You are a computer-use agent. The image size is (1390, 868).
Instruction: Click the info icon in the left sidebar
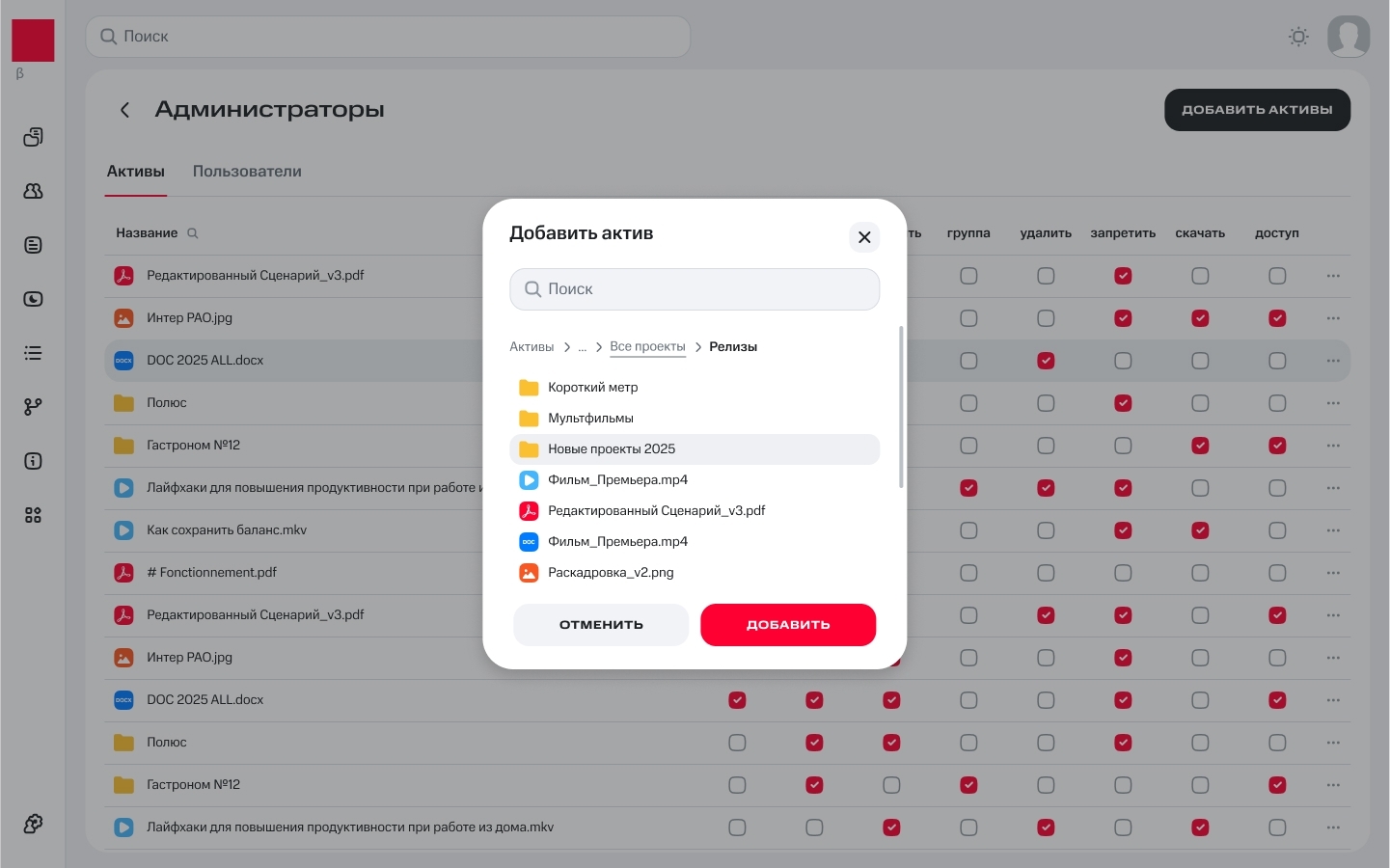pos(33,461)
